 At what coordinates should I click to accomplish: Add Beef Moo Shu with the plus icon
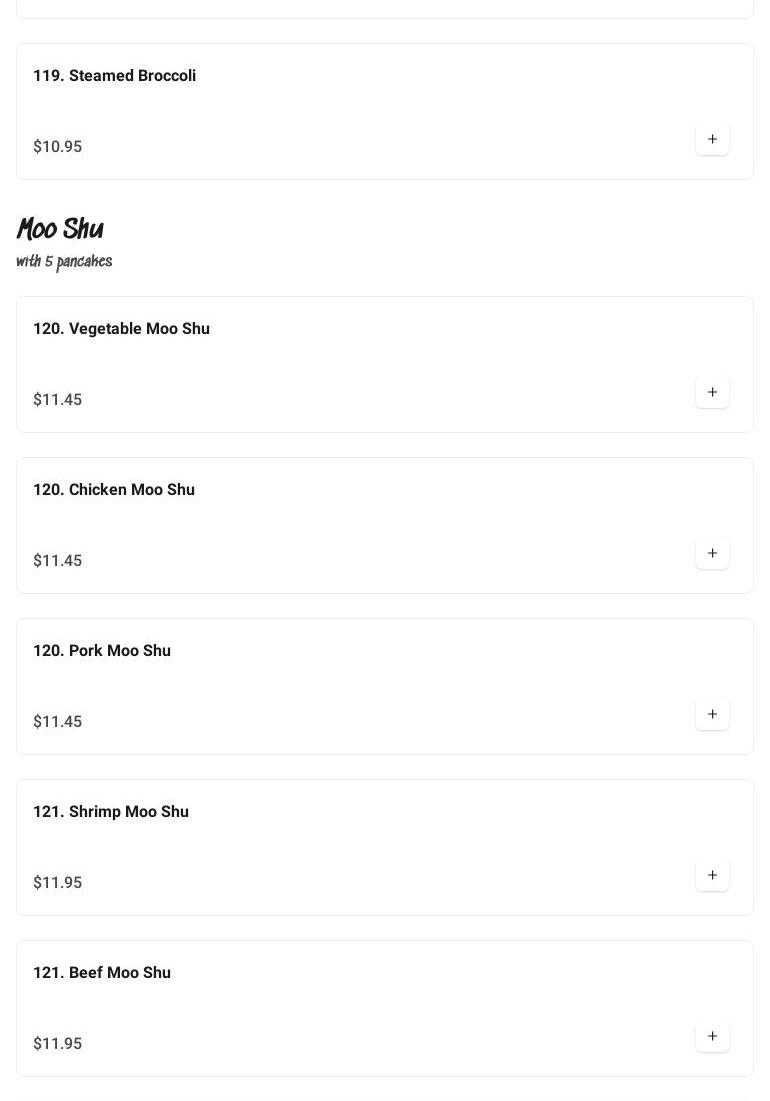pos(712,1036)
